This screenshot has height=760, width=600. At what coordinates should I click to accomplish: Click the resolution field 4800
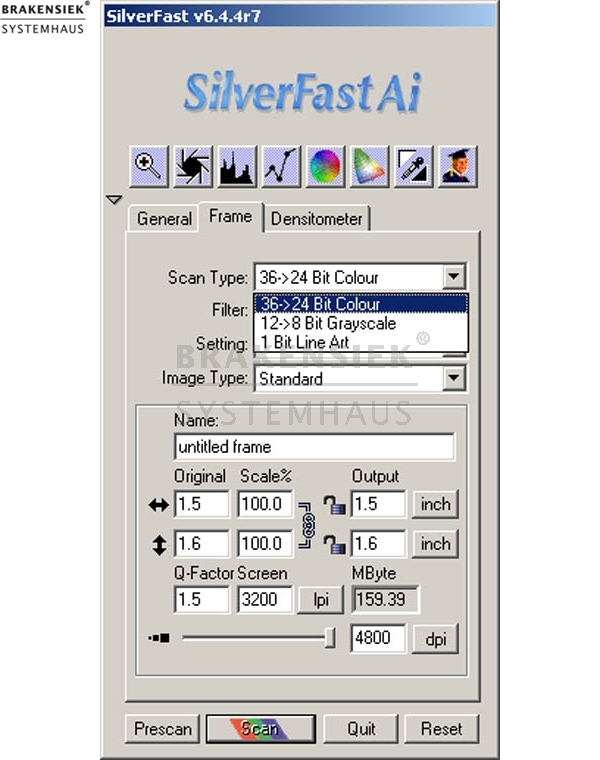click(378, 638)
